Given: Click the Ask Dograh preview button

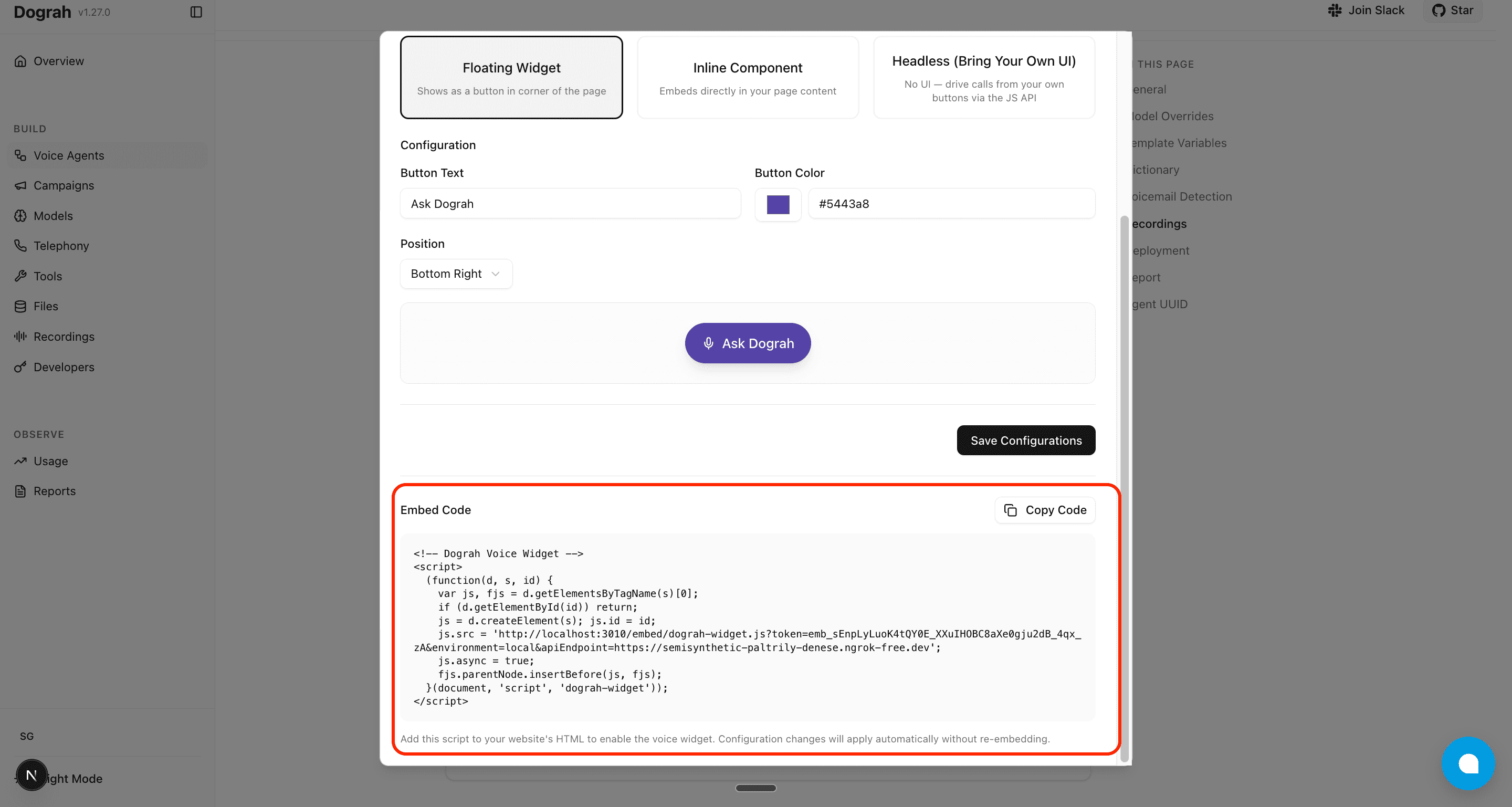Looking at the screenshot, I should click(x=747, y=343).
